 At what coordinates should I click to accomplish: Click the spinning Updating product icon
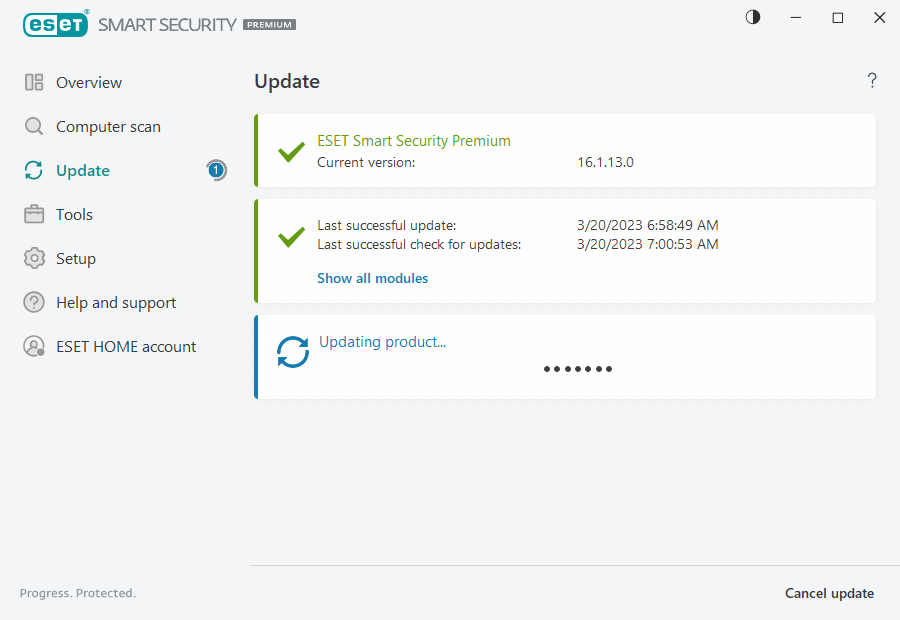pyautogui.click(x=292, y=352)
